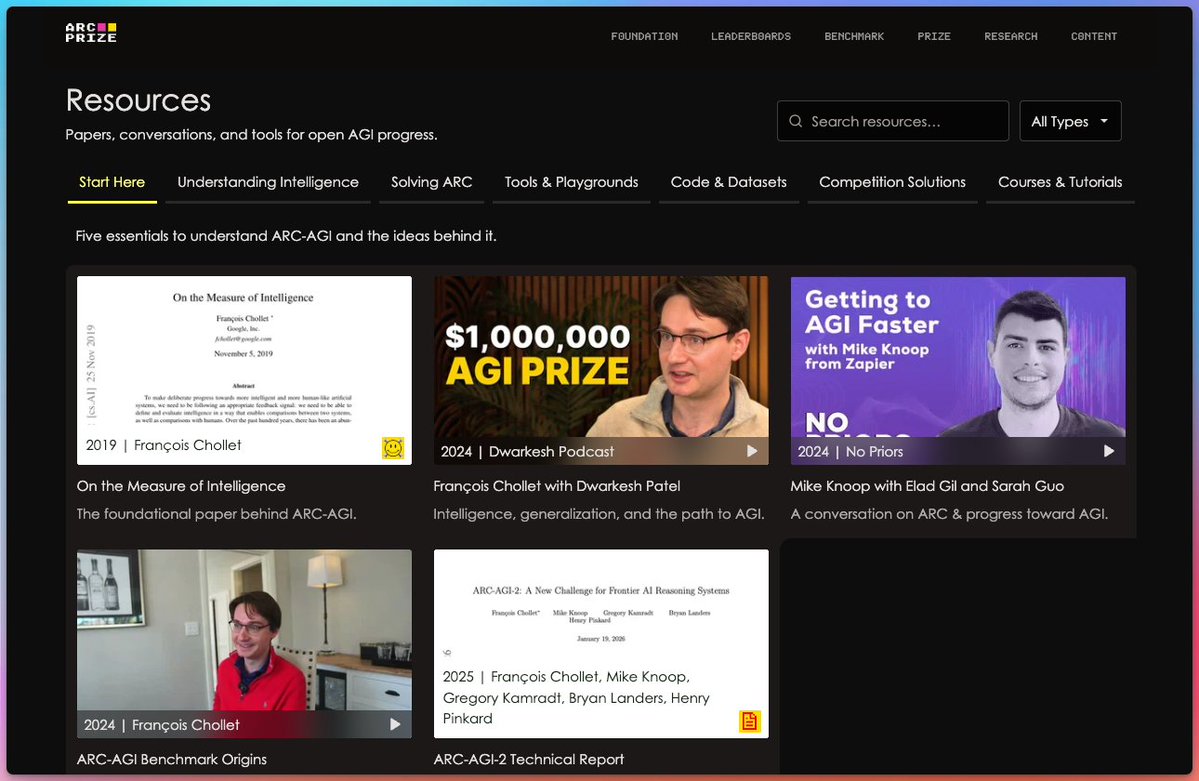
Task: Switch to Courses & Tutorials tab
Action: (1060, 182)
